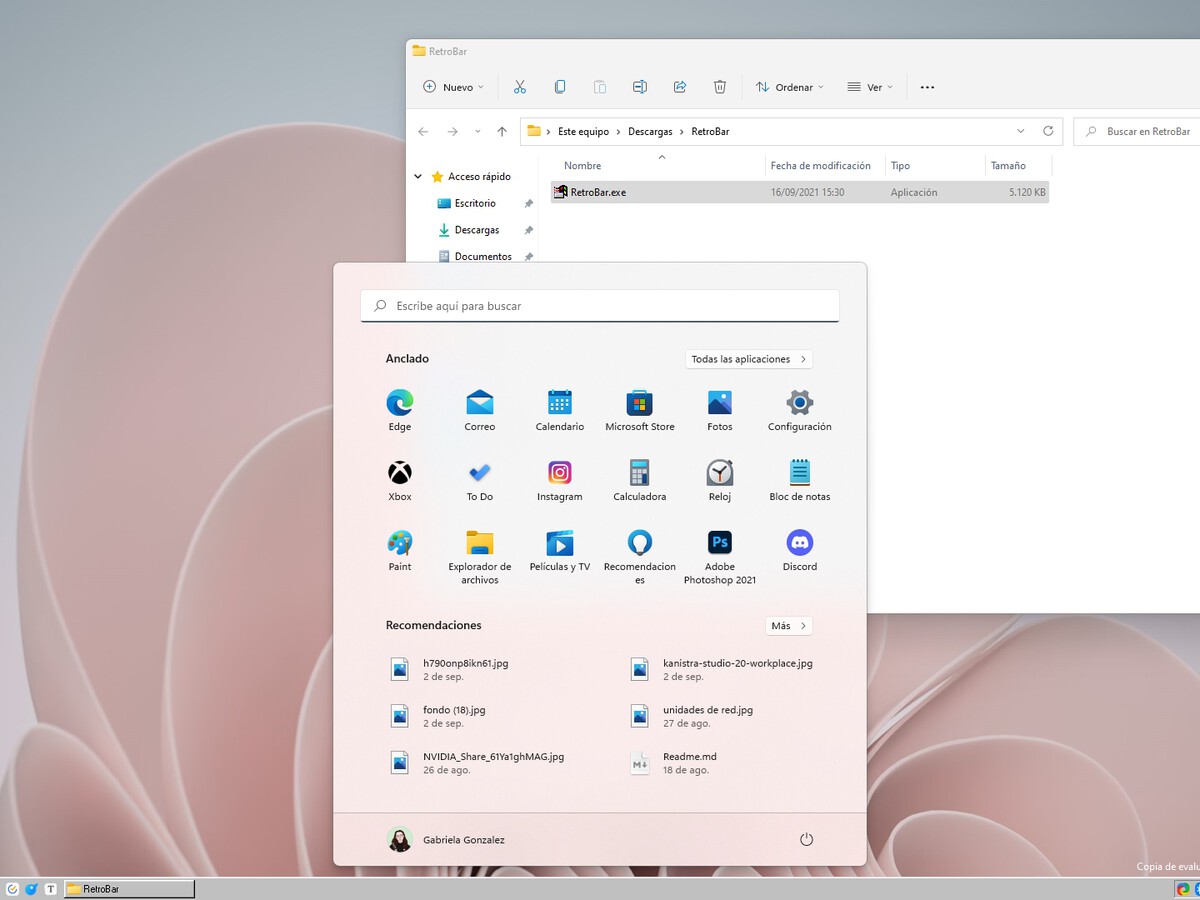The height and width of the screenshot is (900, 1200).
Task: Open Microsoft Store from pinned apps
Action: click(x=640, y=410)
